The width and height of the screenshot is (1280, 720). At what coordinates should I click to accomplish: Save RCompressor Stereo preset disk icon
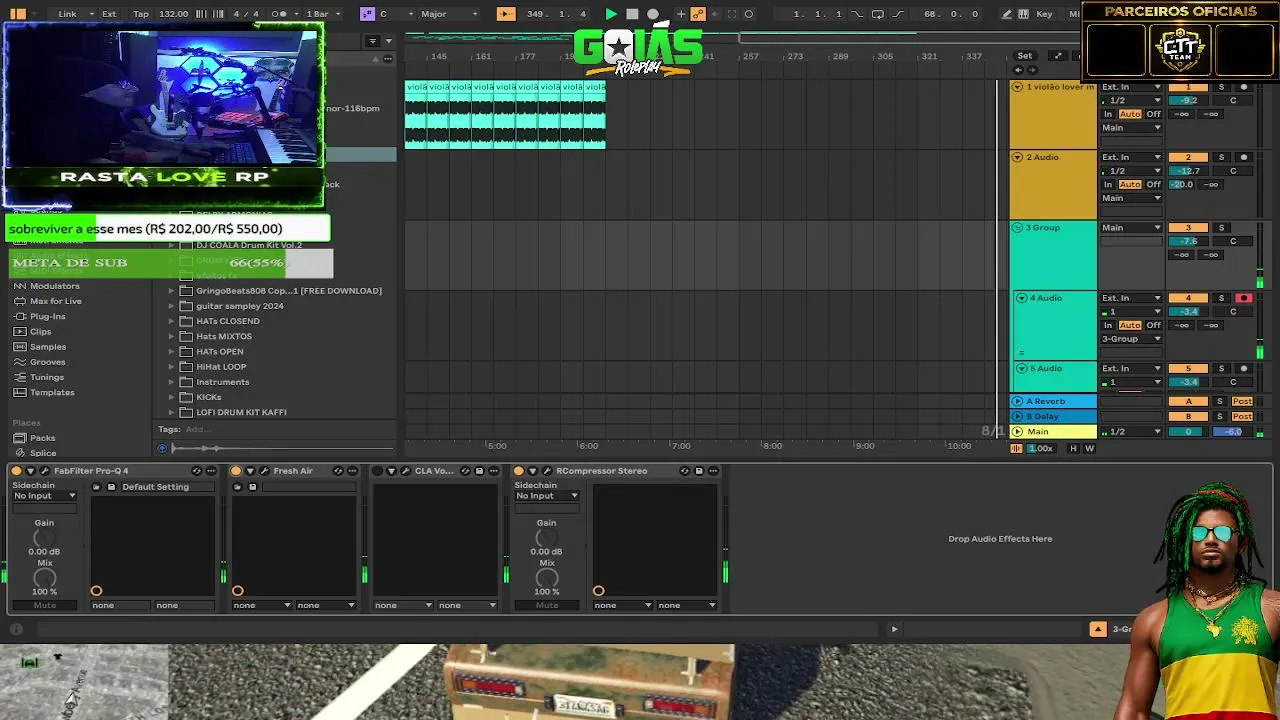pyautogui.click(x=699, y=471)
